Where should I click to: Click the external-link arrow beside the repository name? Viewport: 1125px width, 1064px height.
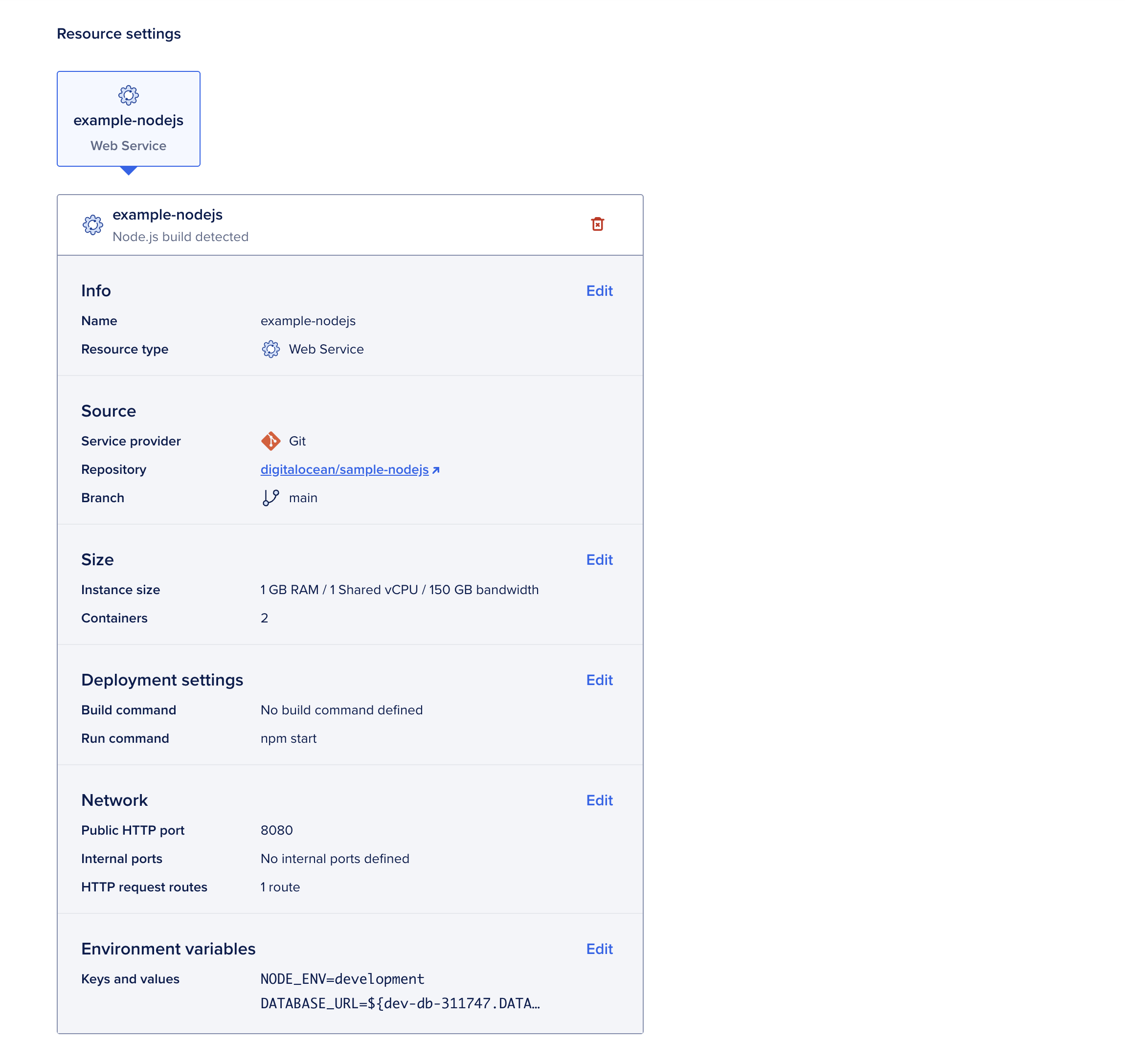tap(436, 469)
